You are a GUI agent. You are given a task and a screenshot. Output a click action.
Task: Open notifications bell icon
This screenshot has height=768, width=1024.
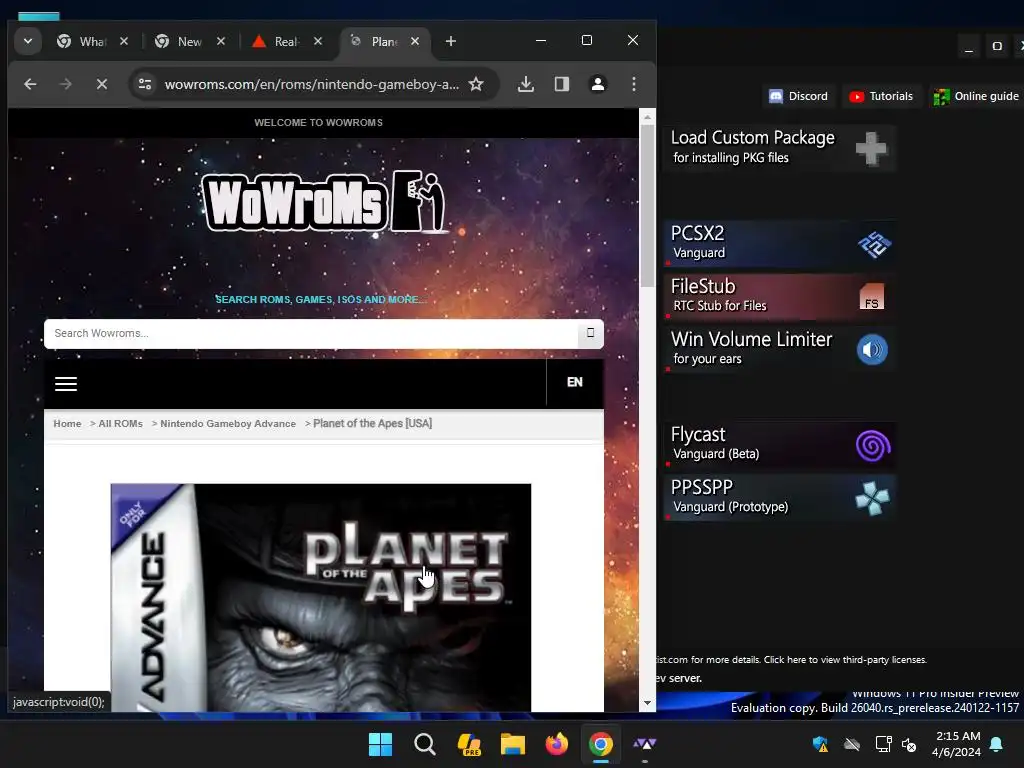pyautogui.click(x=997, y=744)
